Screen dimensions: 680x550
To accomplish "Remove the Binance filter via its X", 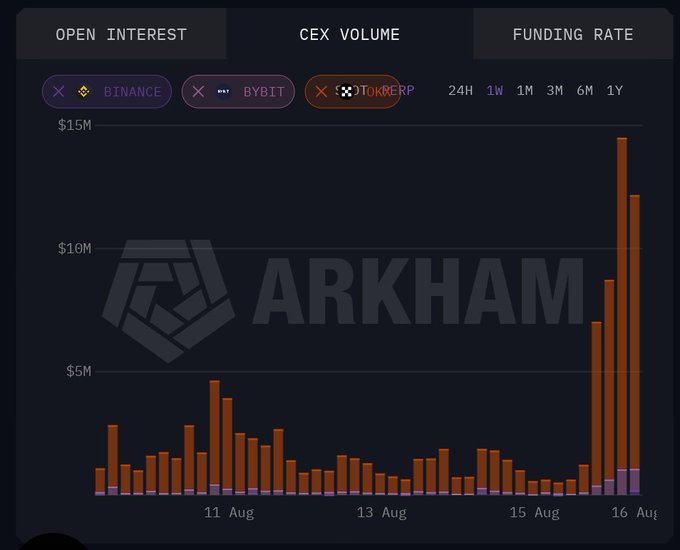I will coord(59,92).
